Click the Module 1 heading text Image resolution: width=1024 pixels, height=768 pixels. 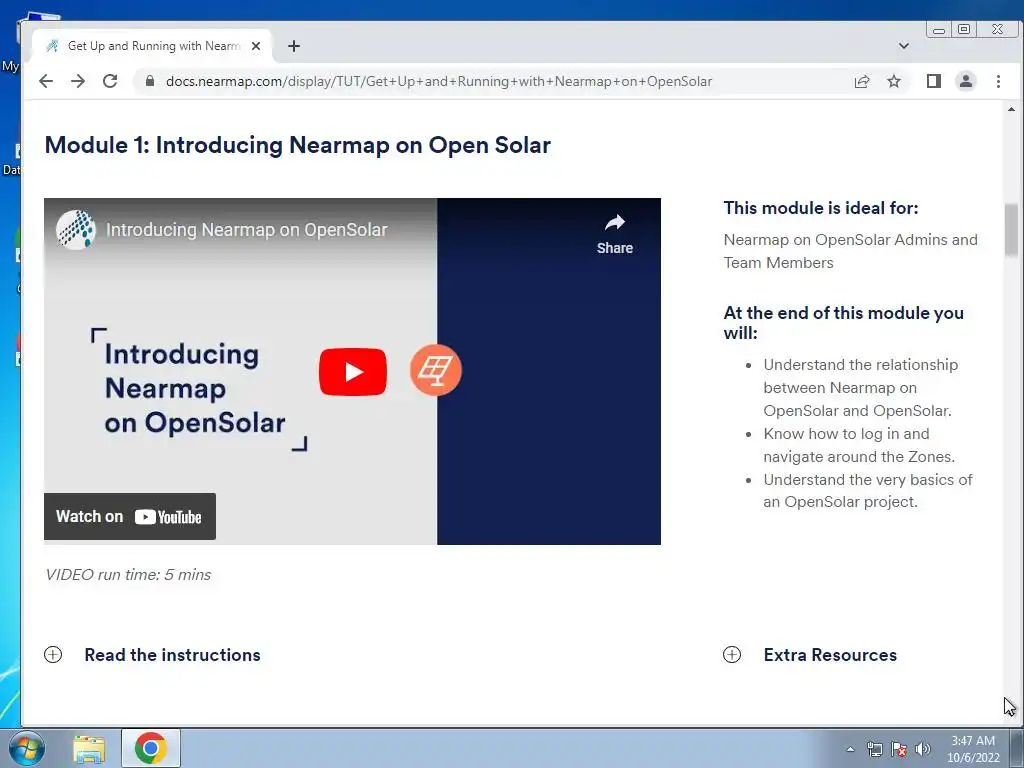tap(298, 145)
